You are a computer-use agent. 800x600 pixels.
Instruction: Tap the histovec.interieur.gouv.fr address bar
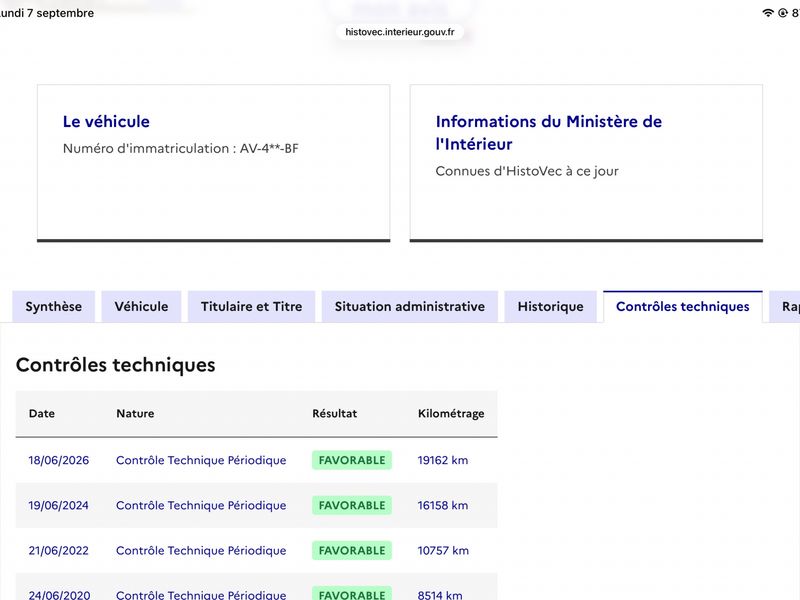(x=400, y=32)
